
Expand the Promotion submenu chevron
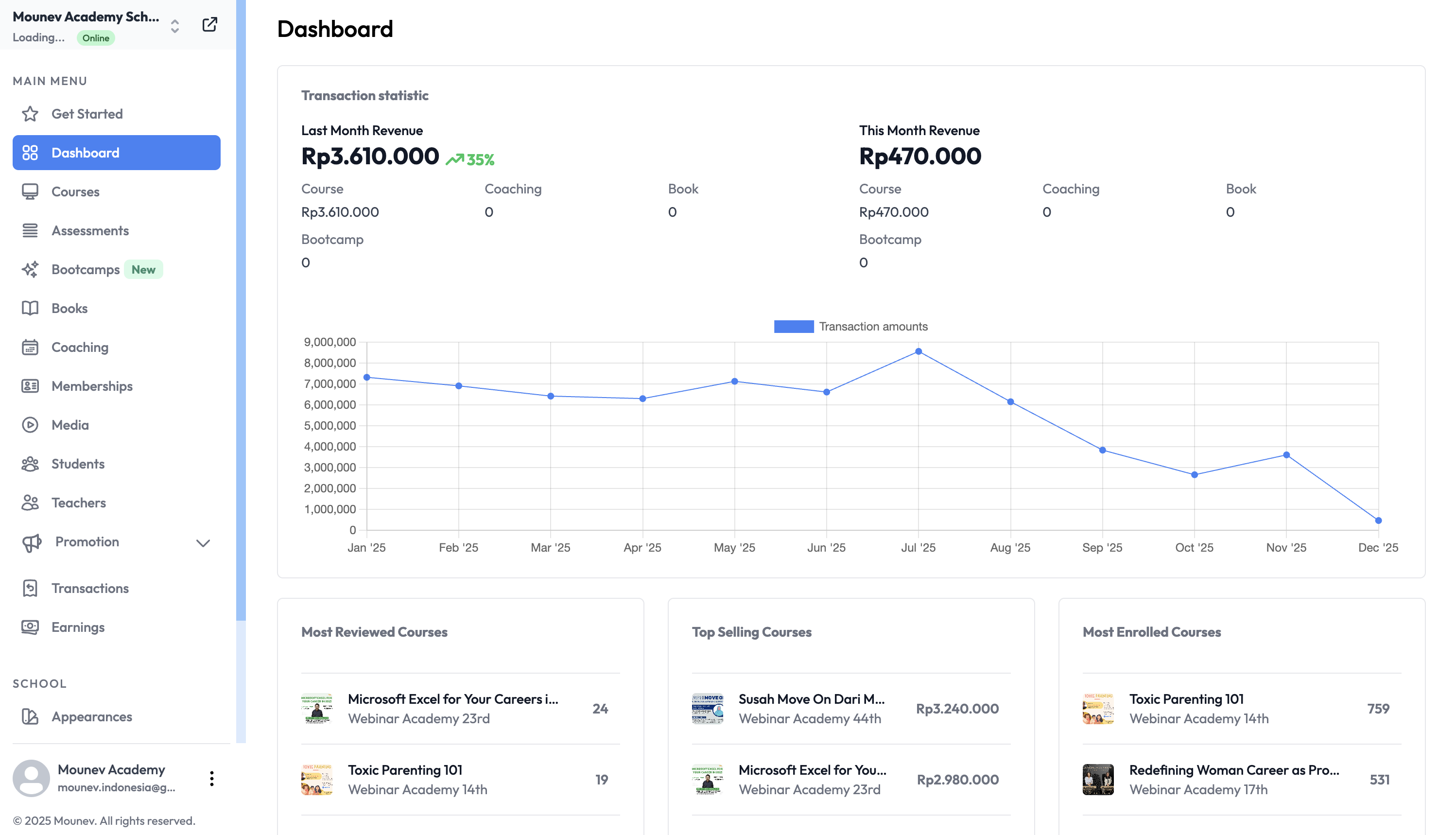(203, 542)
